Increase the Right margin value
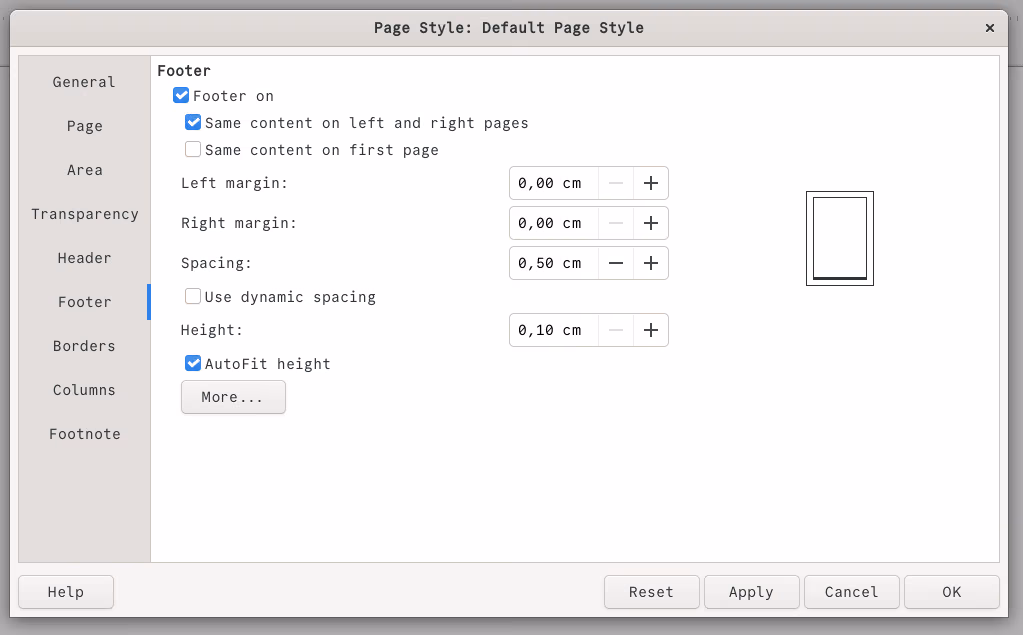Screen dimensions: 1023x635 [651, 223]
